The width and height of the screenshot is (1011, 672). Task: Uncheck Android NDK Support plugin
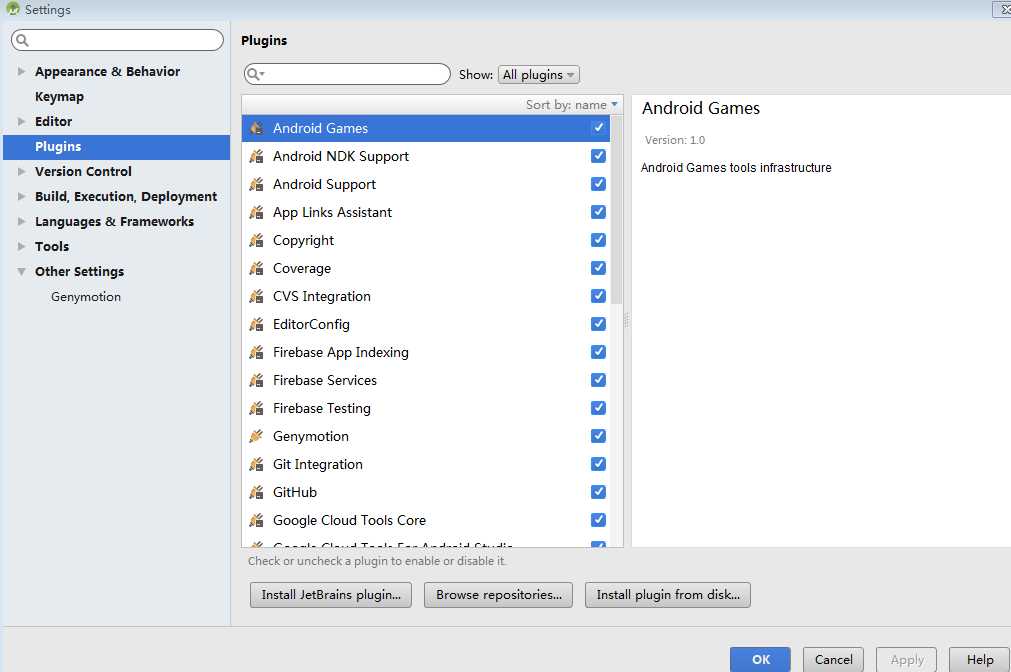click(598, 156)
